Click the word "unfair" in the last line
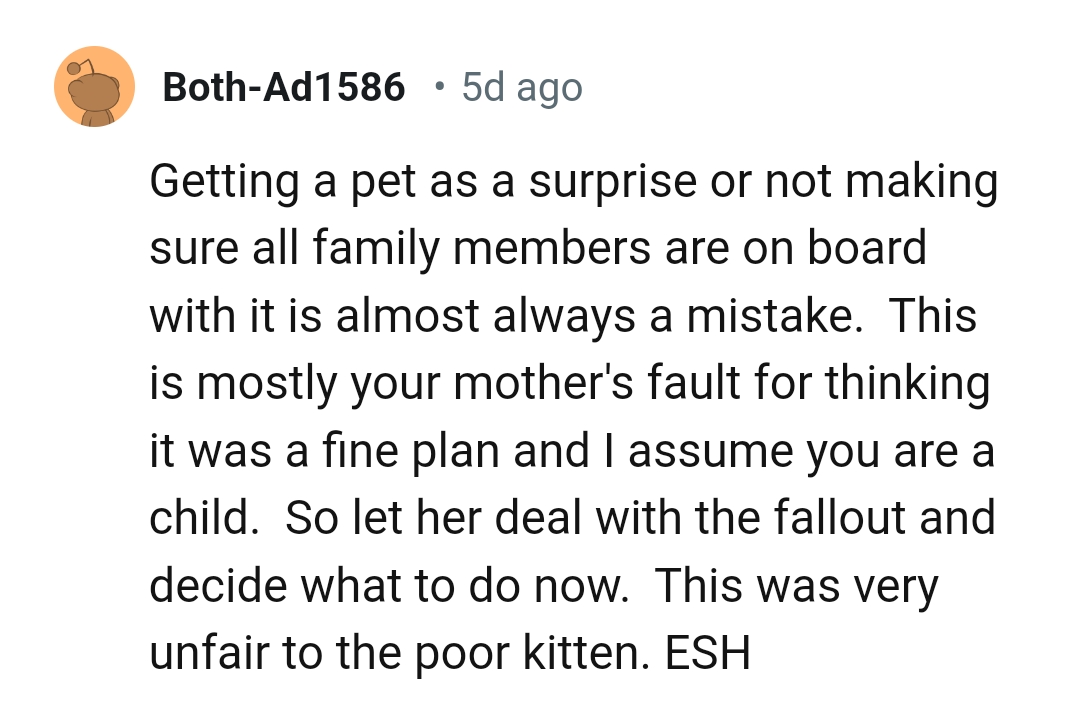Image resolution: width=1080 pixels, height=714 pixels. (205, 653)
